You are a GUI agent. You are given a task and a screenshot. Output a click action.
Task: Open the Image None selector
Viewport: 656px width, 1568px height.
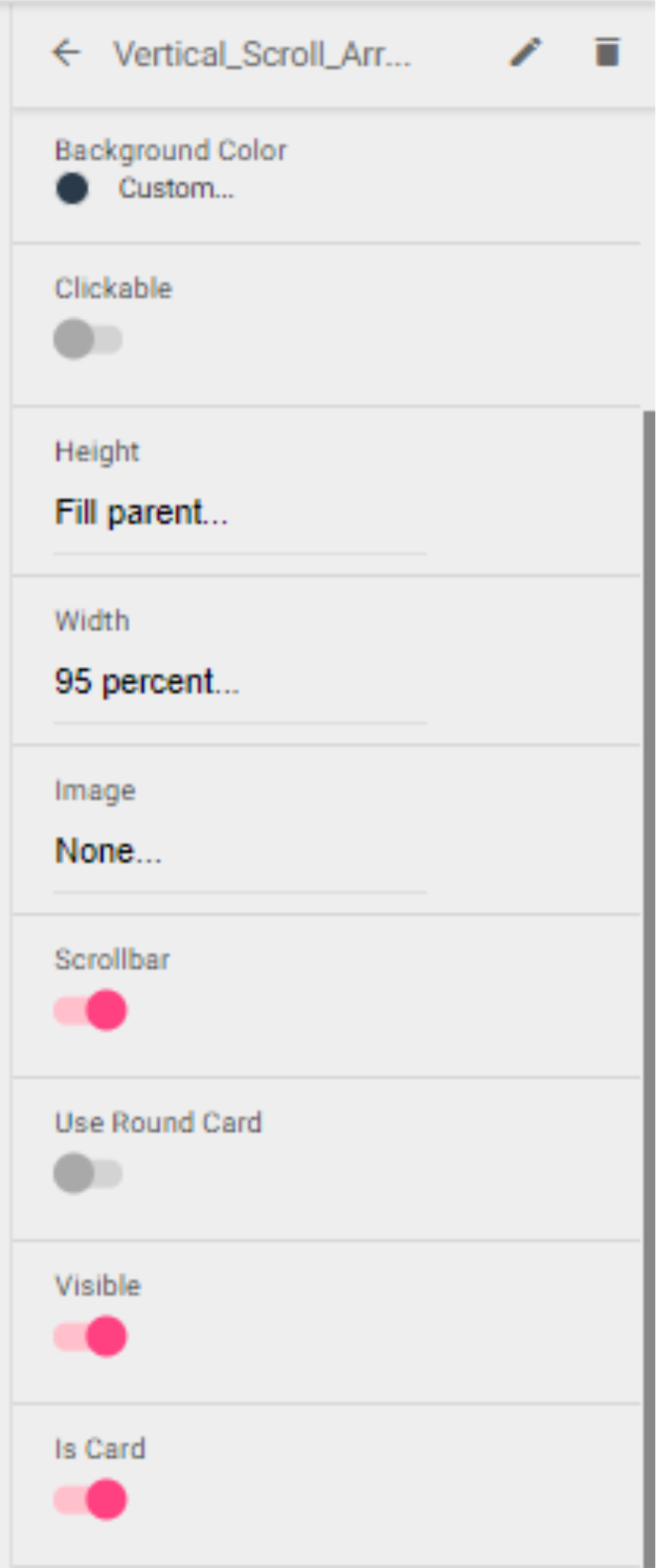[x=108, y=851]
